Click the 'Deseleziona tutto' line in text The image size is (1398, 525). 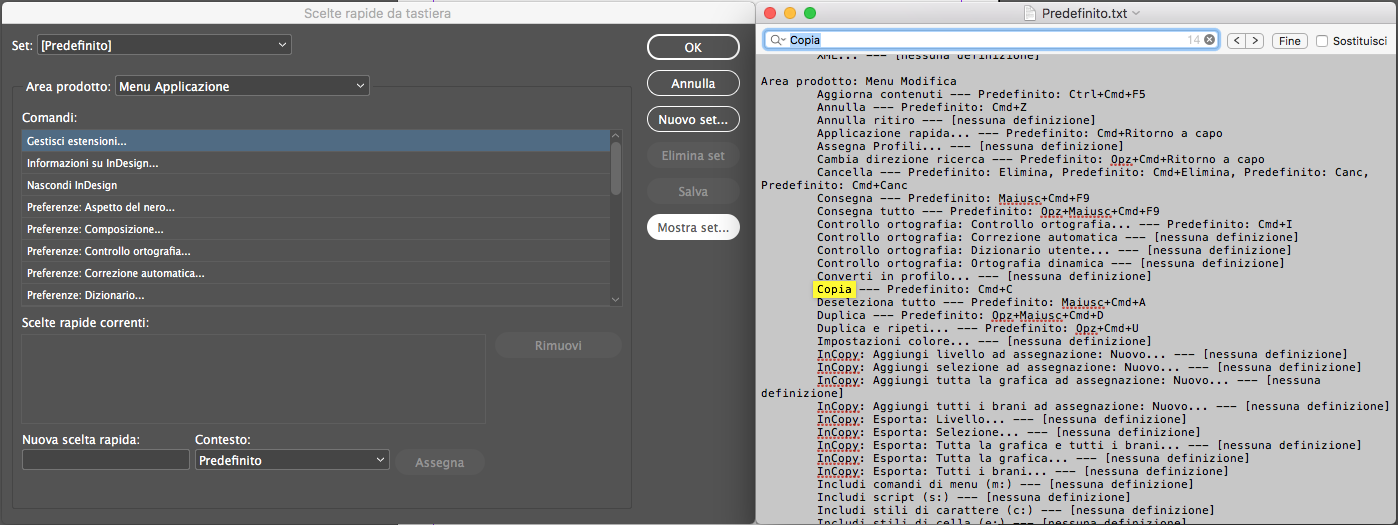[x=981, y=302]
